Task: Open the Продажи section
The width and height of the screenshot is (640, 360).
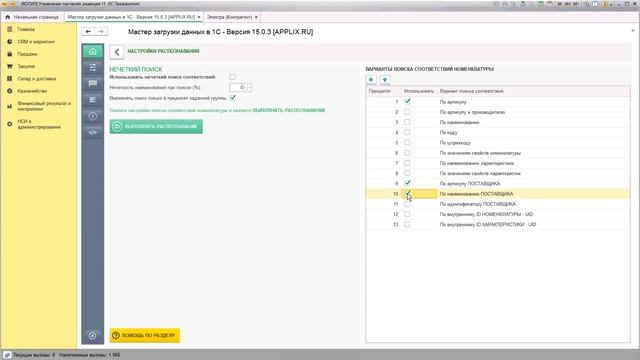Action: (x=27, y=54)
